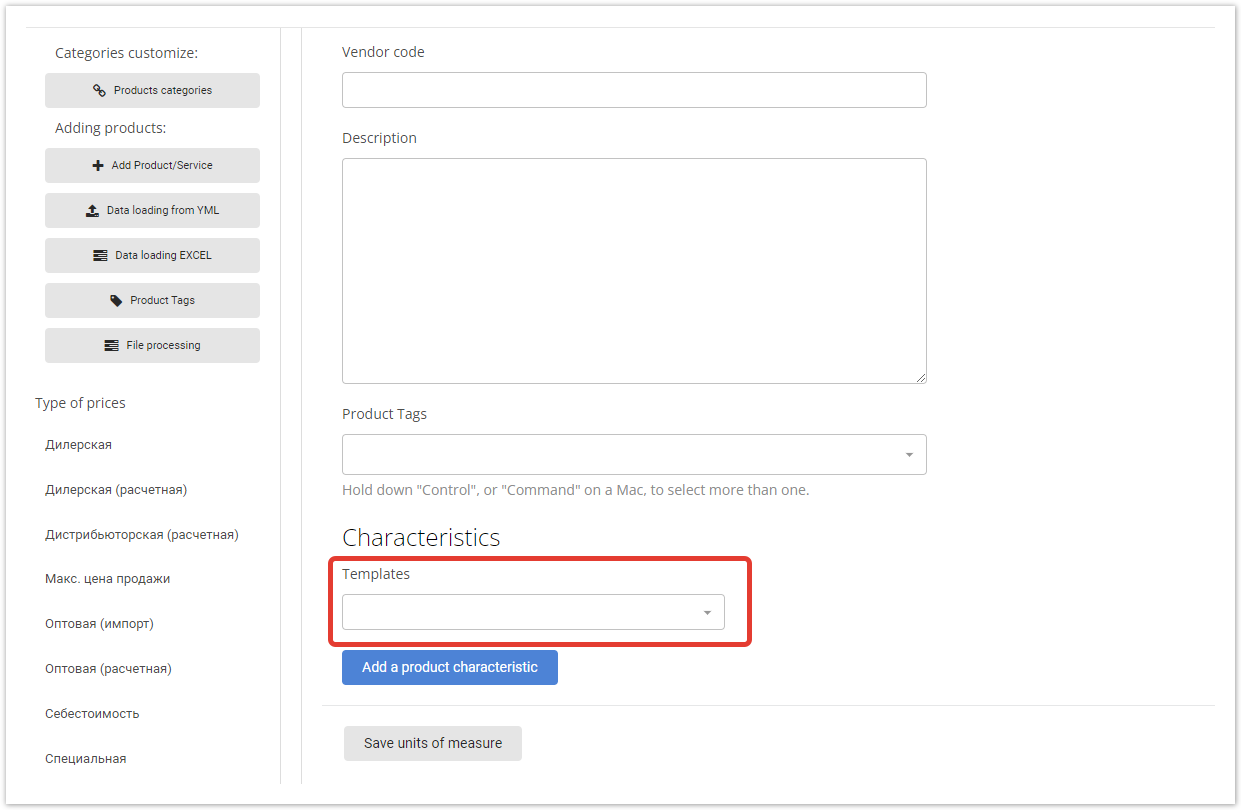1241x810 pixels.
Task: Click the upload icon for YML loading
Action: point(93,210)
